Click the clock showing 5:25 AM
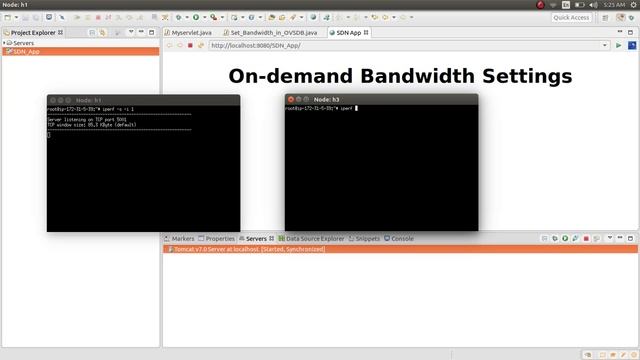The height and width of the screenshot is (360, 640). (x=614, y=5)
